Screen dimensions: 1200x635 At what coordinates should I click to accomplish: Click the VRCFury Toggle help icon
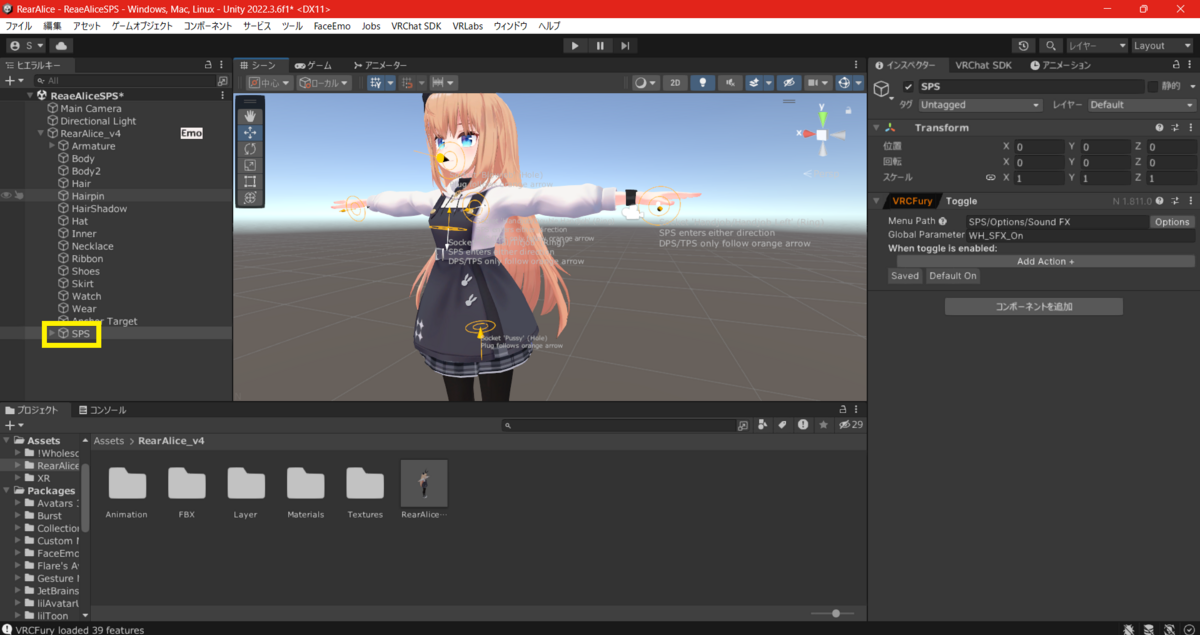(x=1158, y=200)
